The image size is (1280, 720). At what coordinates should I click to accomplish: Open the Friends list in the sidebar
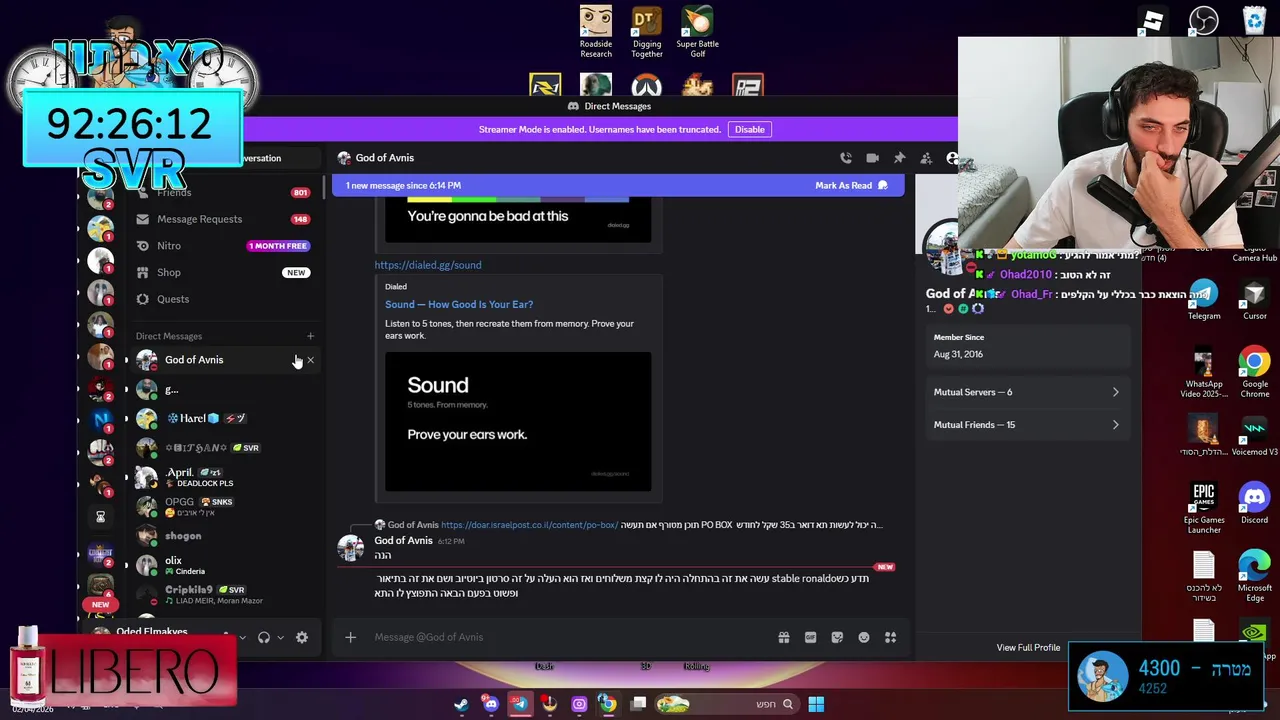[x=224, y=192]
